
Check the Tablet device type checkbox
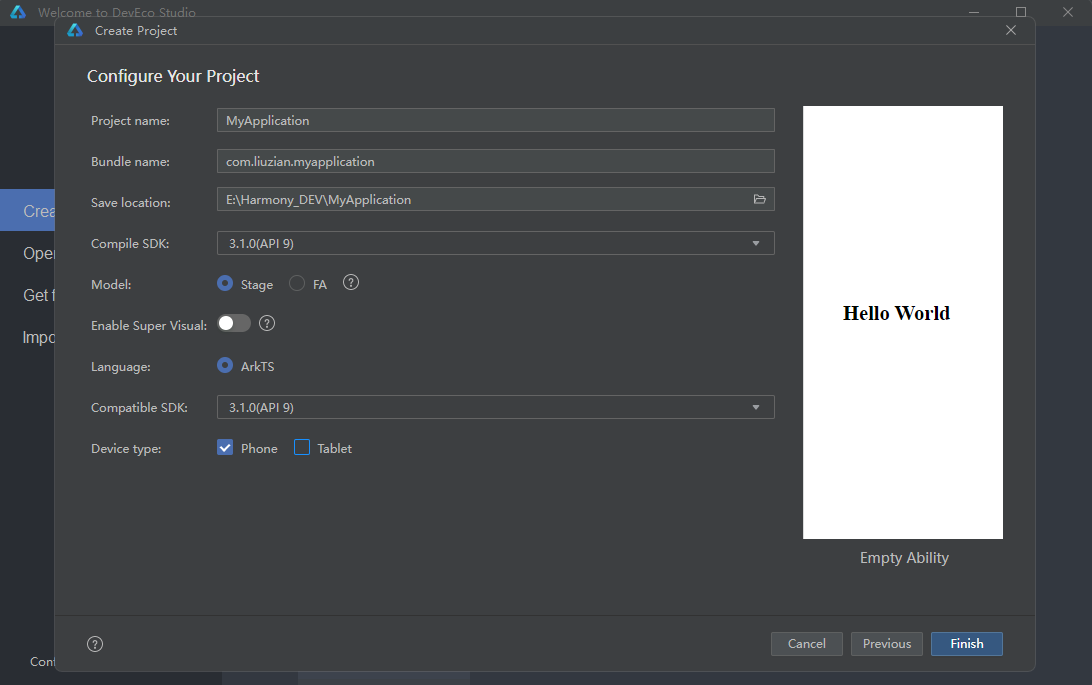(302, 448)
